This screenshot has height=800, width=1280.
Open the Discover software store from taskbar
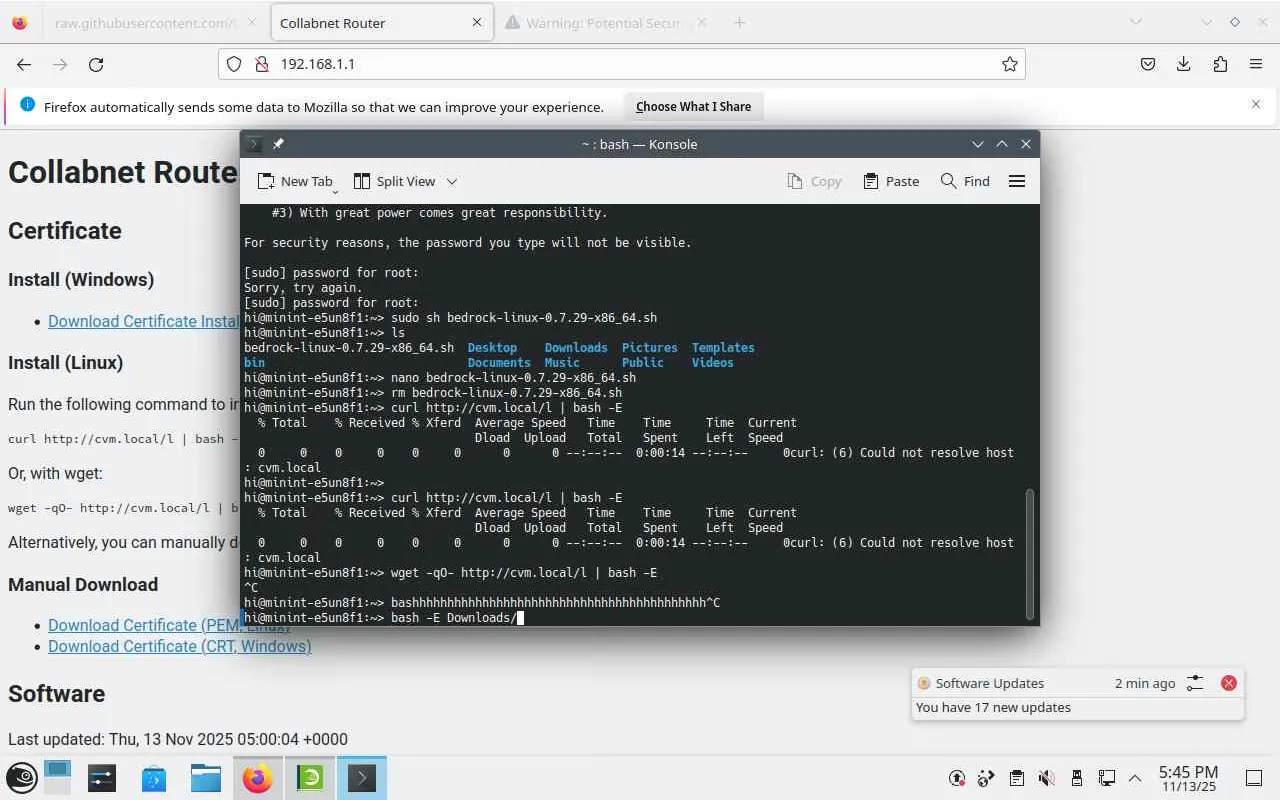[154, 778]
